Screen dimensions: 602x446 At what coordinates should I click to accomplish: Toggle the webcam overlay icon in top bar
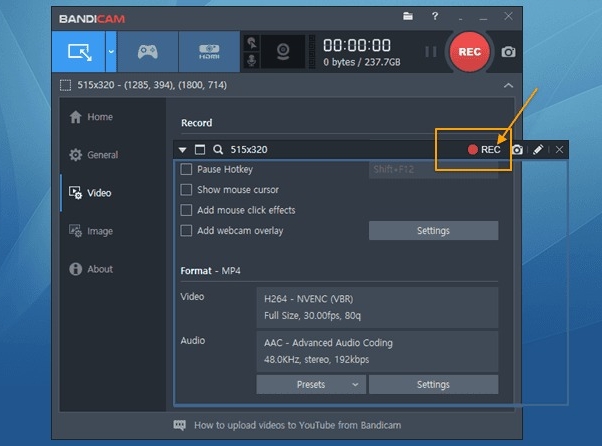[x=283, y=52]
